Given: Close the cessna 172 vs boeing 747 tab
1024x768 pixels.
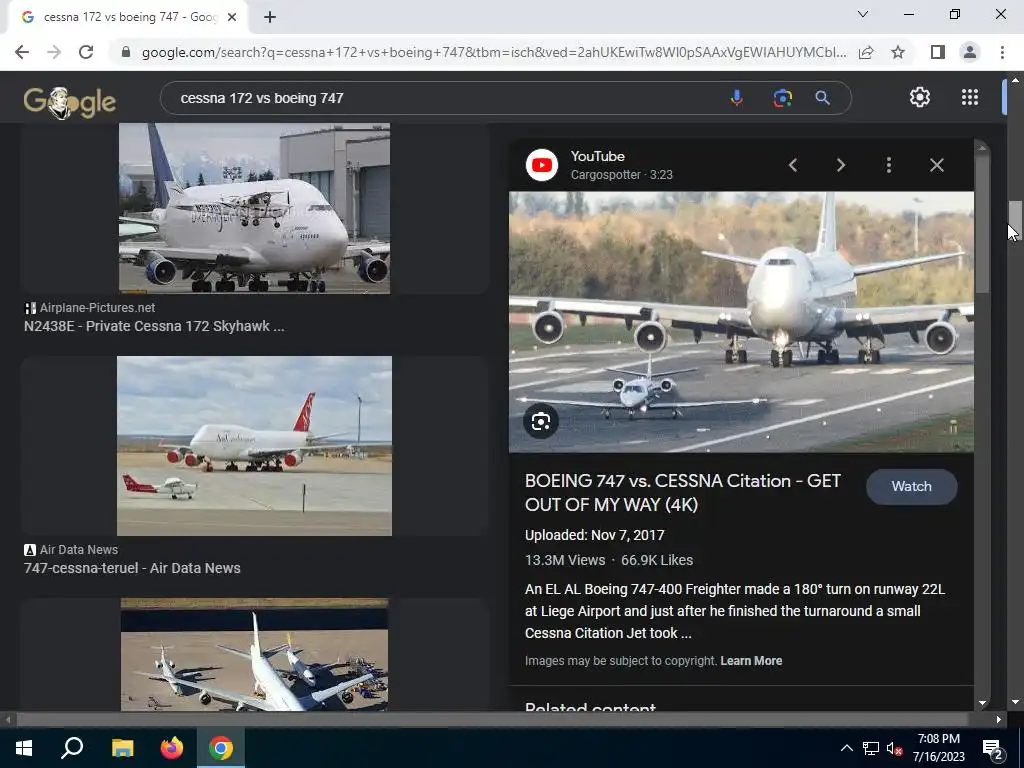Looking at the screenshot, I should (x=232, y=18).
